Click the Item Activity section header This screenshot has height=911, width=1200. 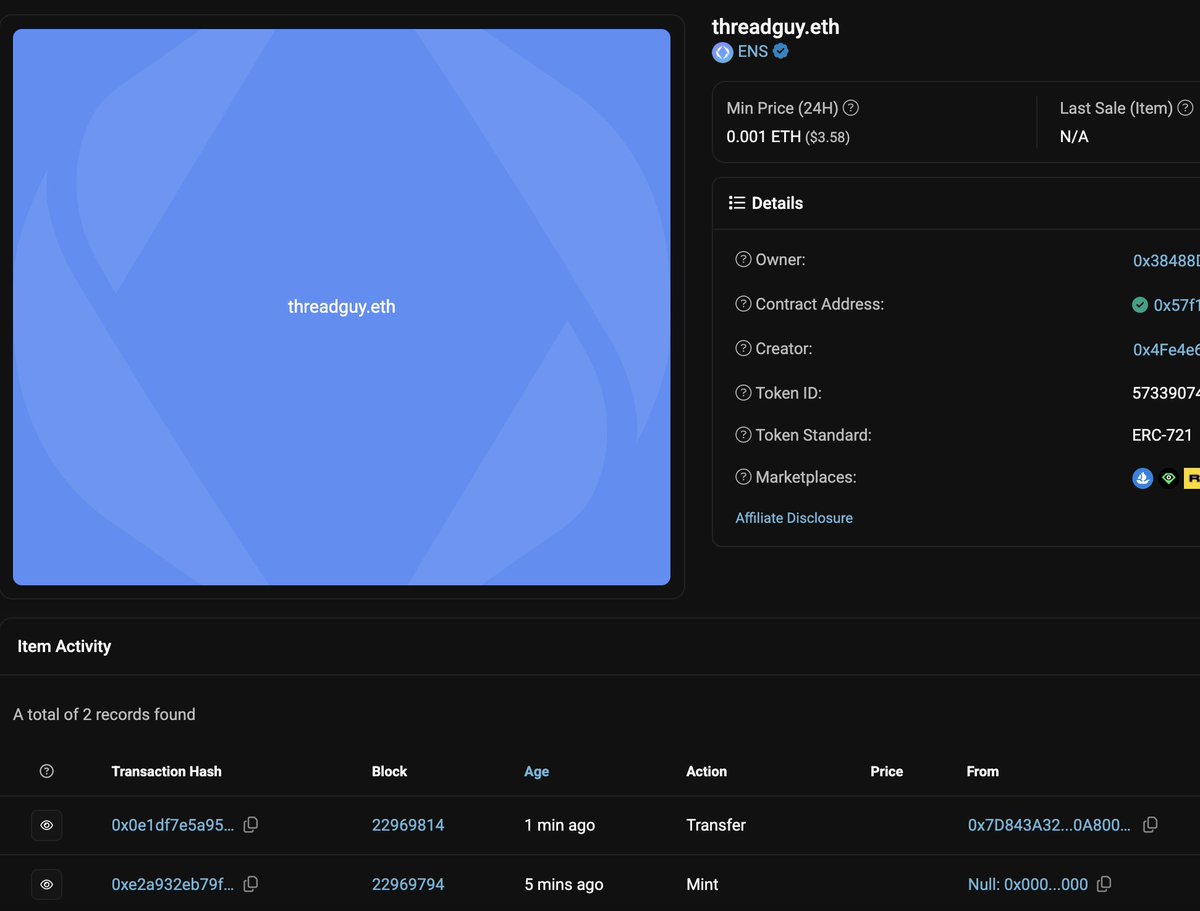coord(64,646)
